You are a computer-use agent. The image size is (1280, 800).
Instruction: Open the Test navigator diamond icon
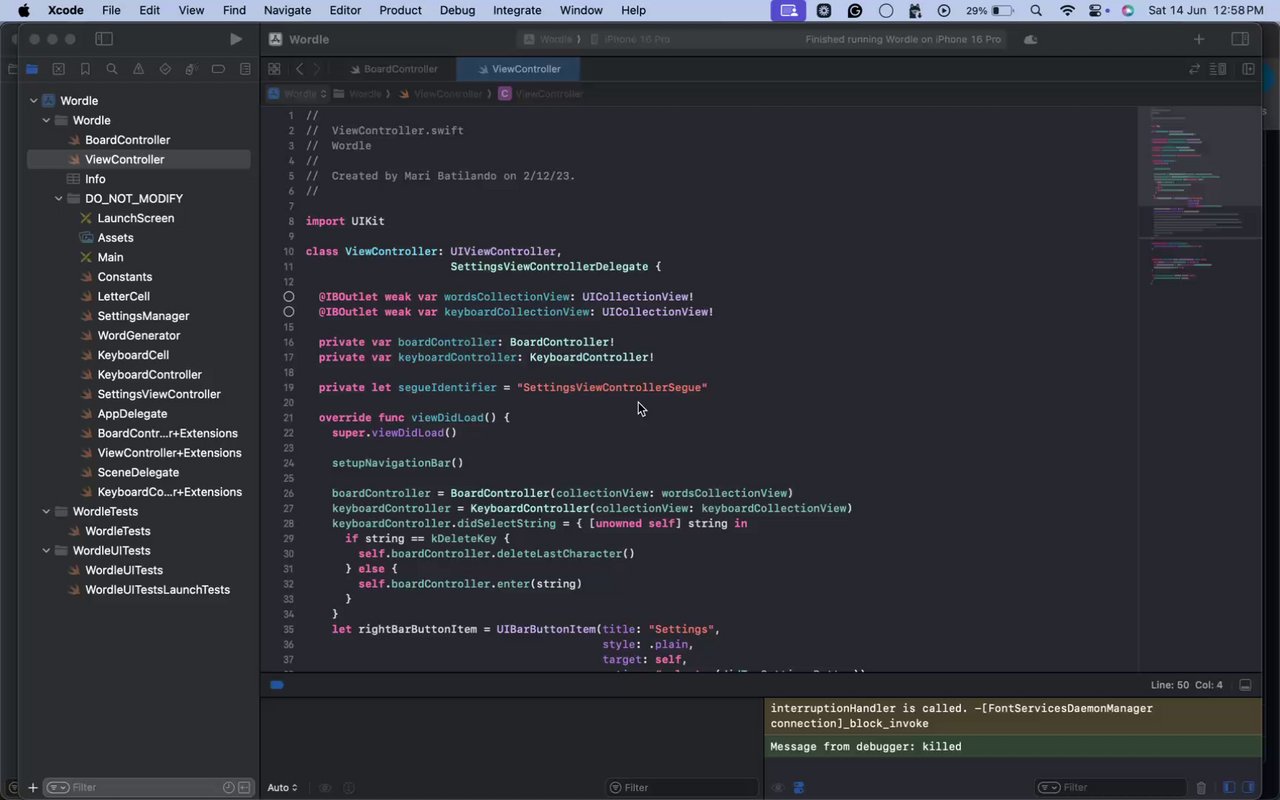pos(165,69)
